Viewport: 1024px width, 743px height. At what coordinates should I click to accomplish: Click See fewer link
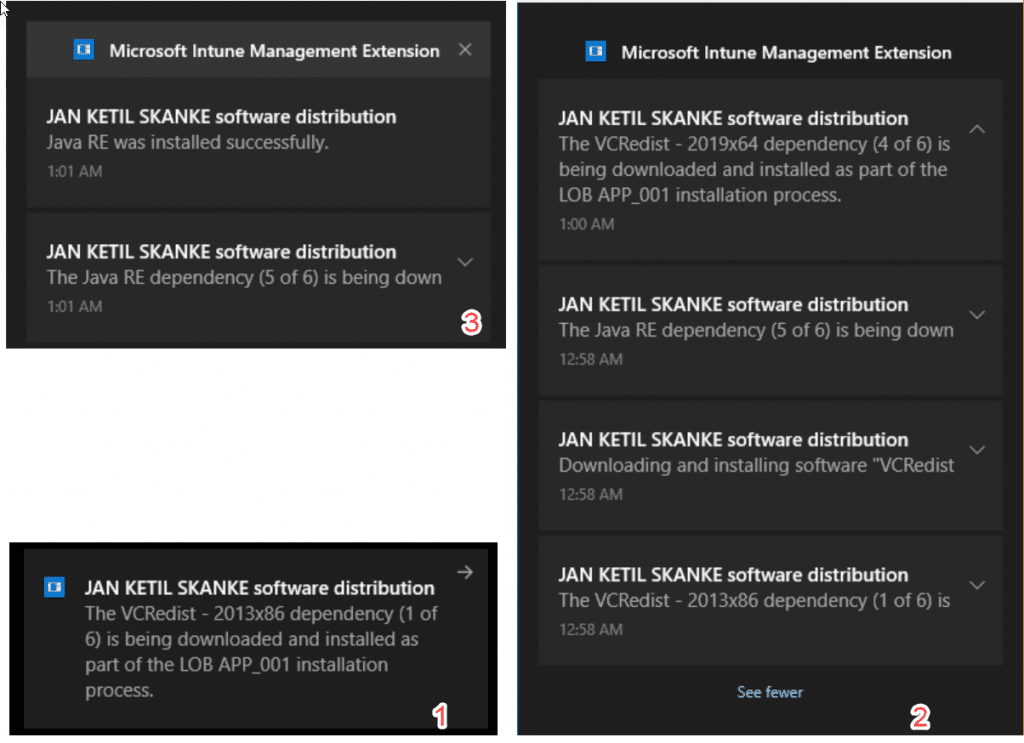(x=770, y=692)
